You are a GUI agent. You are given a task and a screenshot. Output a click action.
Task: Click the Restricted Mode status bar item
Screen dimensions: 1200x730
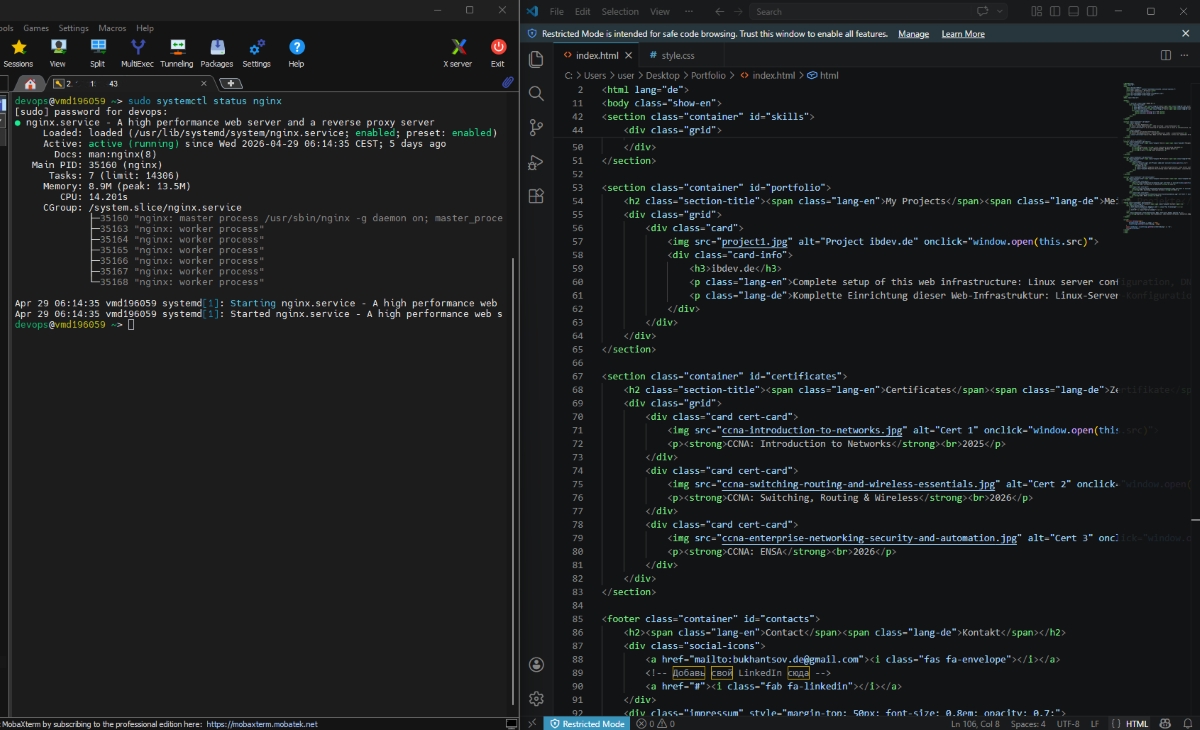click(586, 723)
